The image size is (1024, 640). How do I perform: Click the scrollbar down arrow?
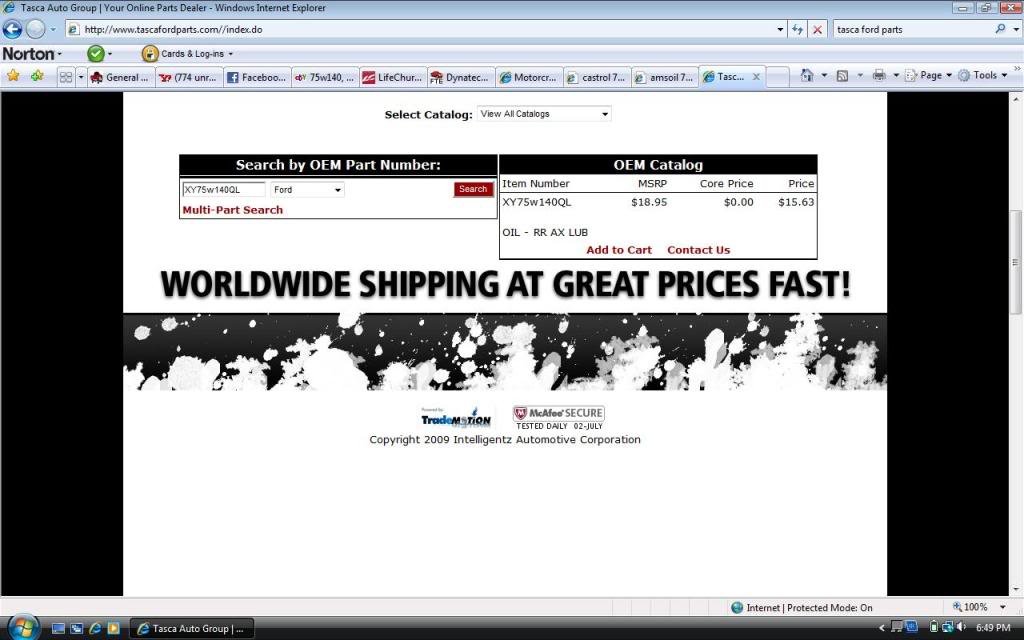(1015, 590)
